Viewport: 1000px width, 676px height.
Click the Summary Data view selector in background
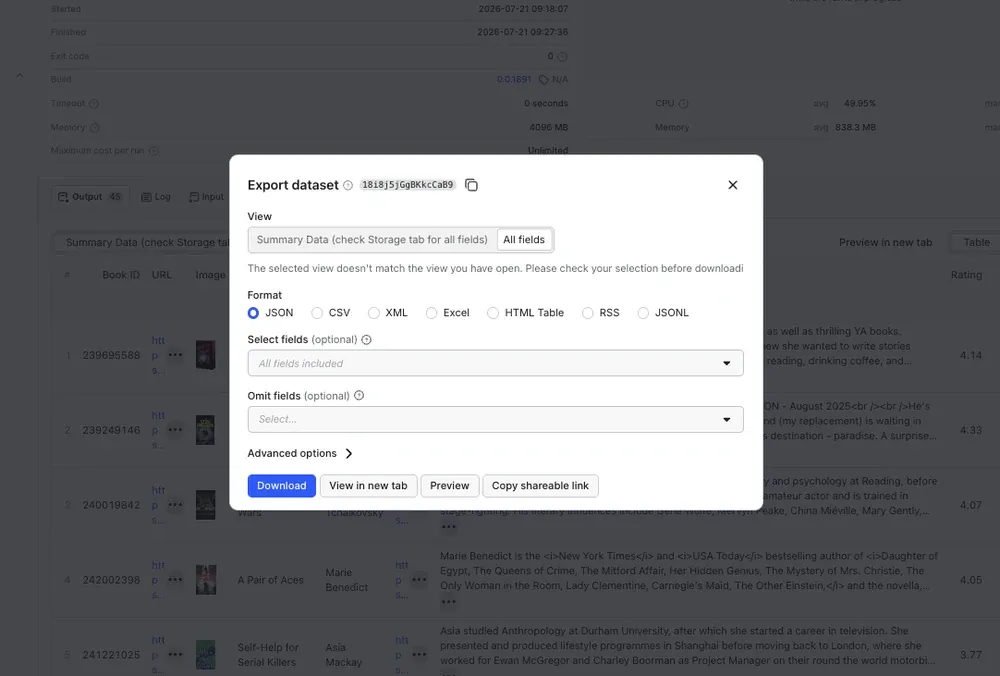[x=143, y=242]
